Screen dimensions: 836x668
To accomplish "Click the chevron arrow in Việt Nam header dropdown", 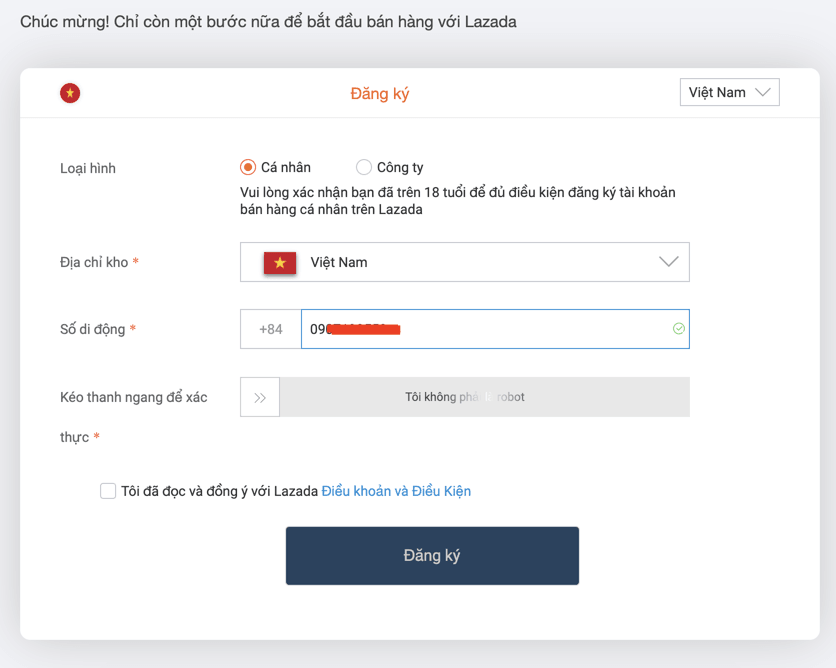I will [763, 92].
